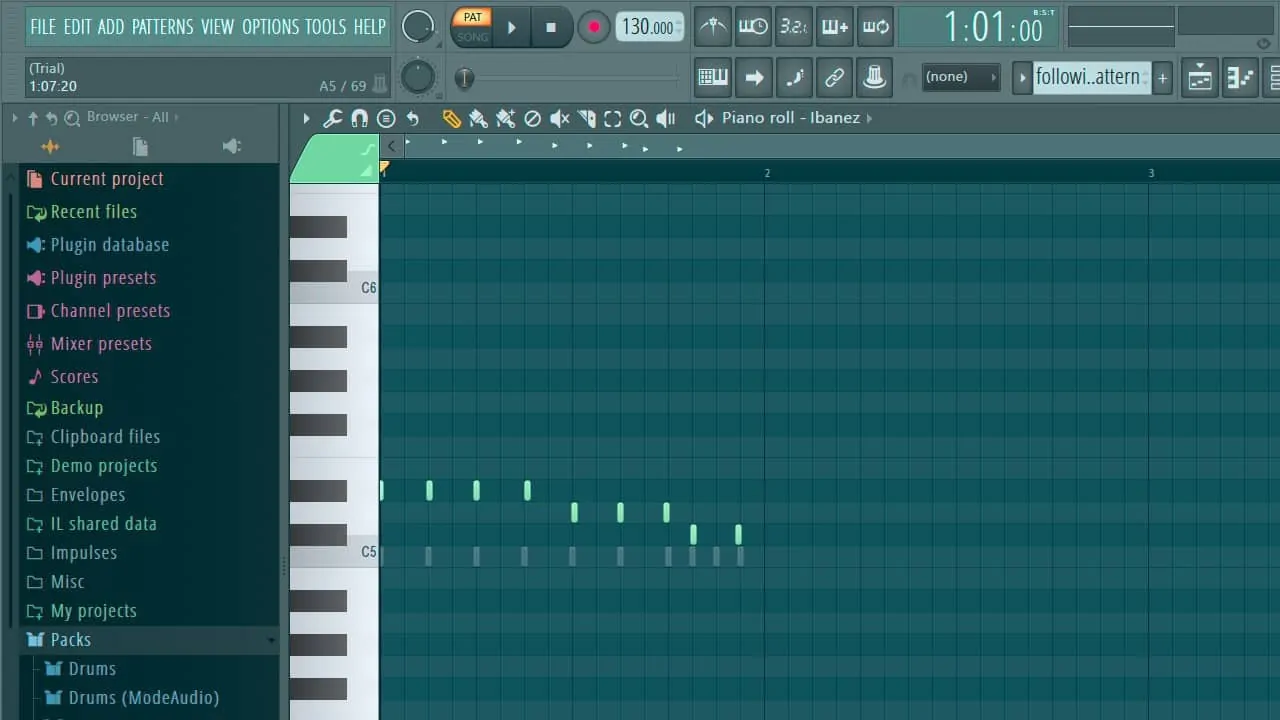1280x720 pixels.
Task: Click the piano roll undo arrow icon
Action: (412, 119)
